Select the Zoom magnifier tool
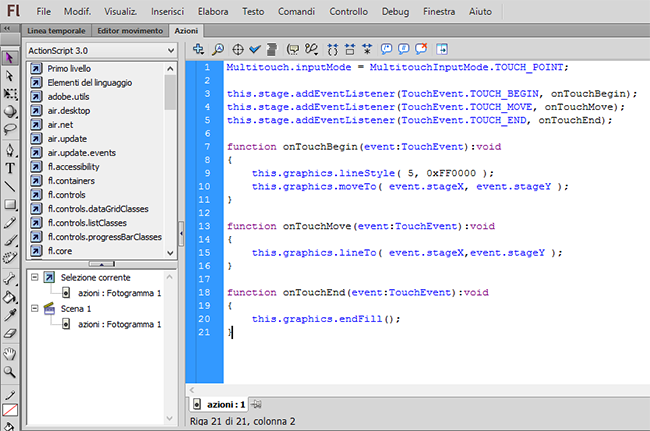 [10, 372]
